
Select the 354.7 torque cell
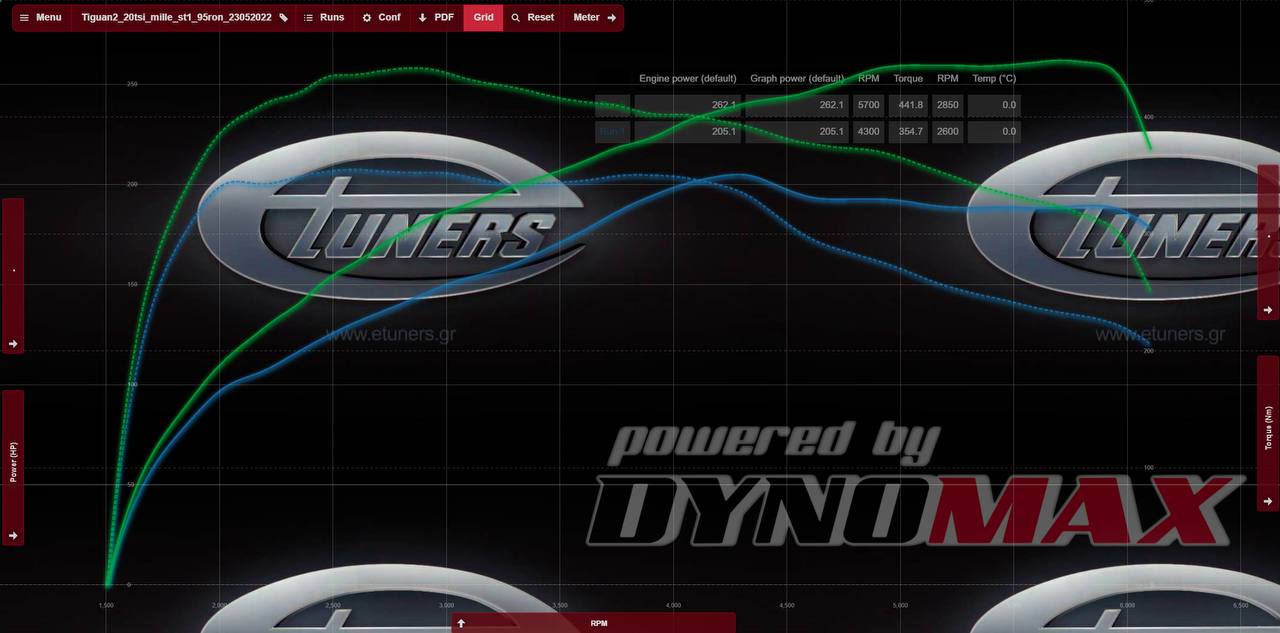tap(908, 131)
